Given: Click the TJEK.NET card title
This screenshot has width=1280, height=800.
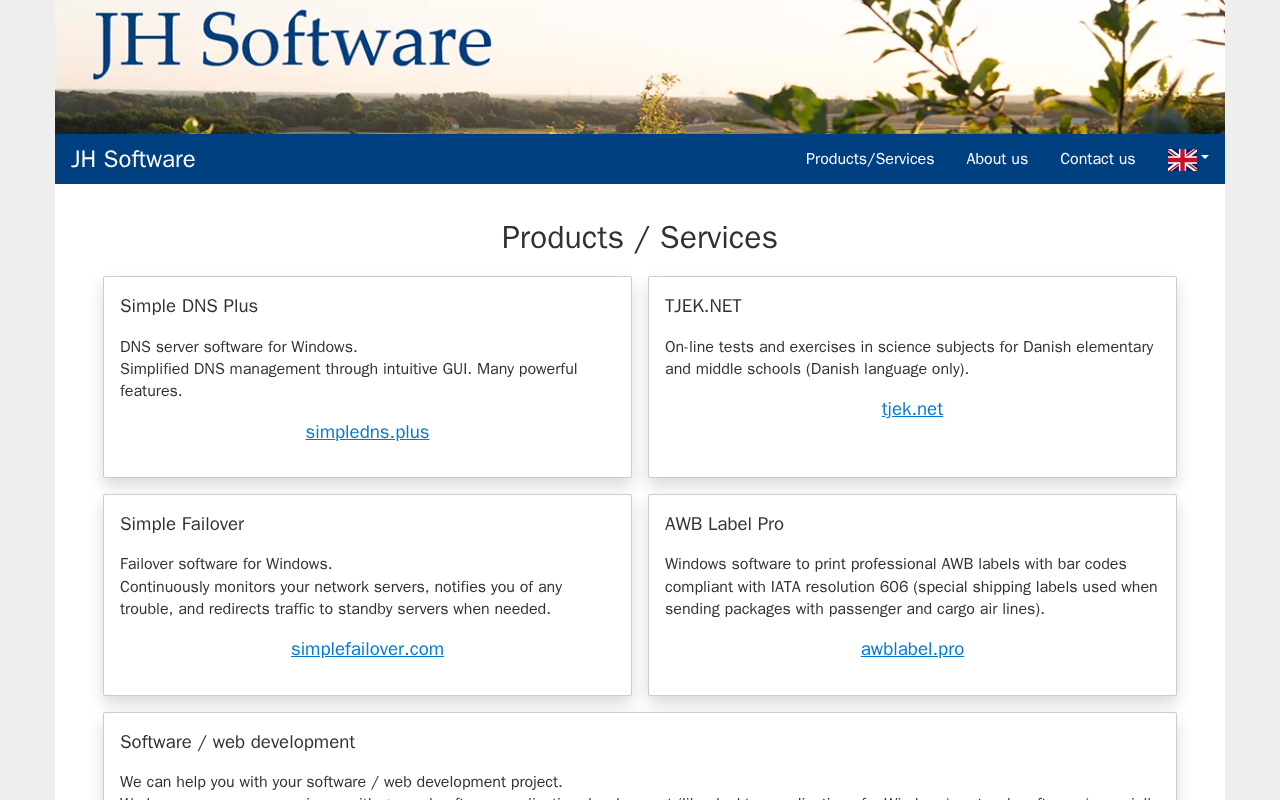Looking at the screenshot, I should tap(703, 306).
